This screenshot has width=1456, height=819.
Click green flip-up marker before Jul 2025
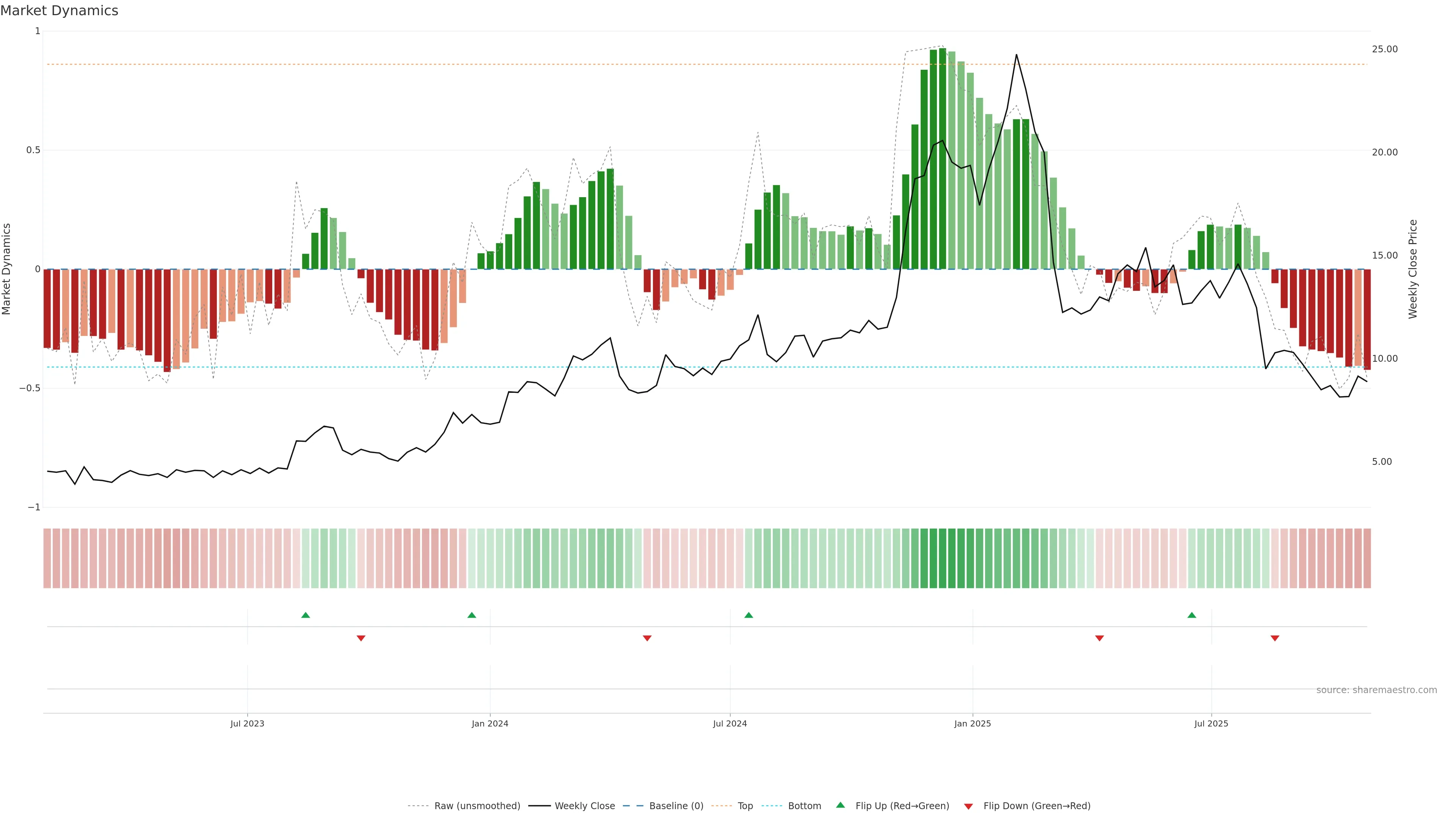coord(1192,615)
